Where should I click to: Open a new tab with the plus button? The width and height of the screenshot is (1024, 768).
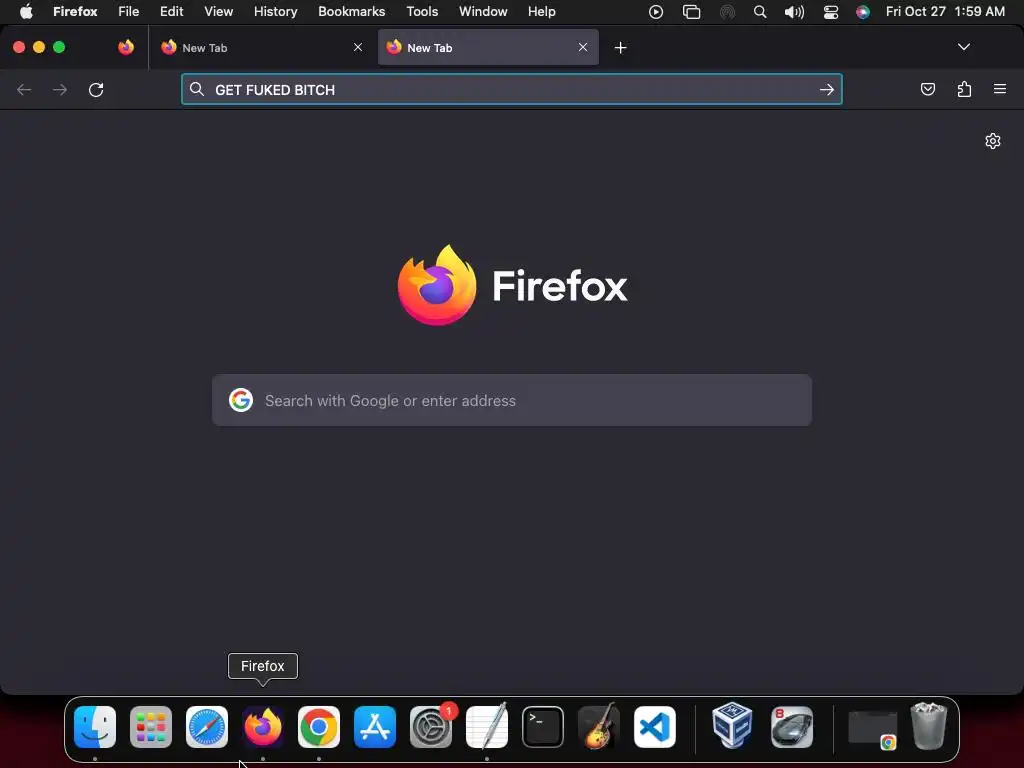click(x=620, y=48)
